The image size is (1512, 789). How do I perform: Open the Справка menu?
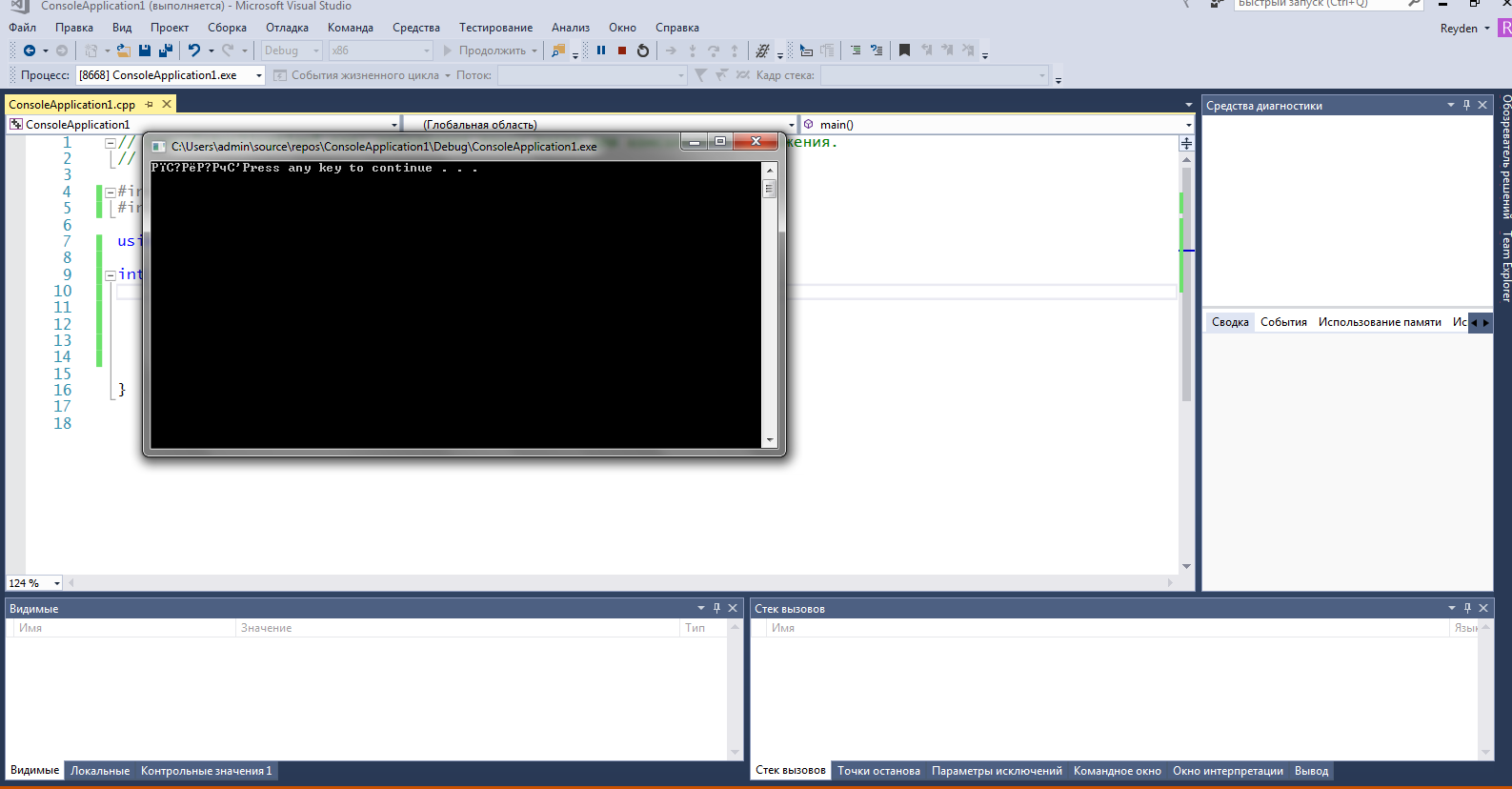point(677,28)
